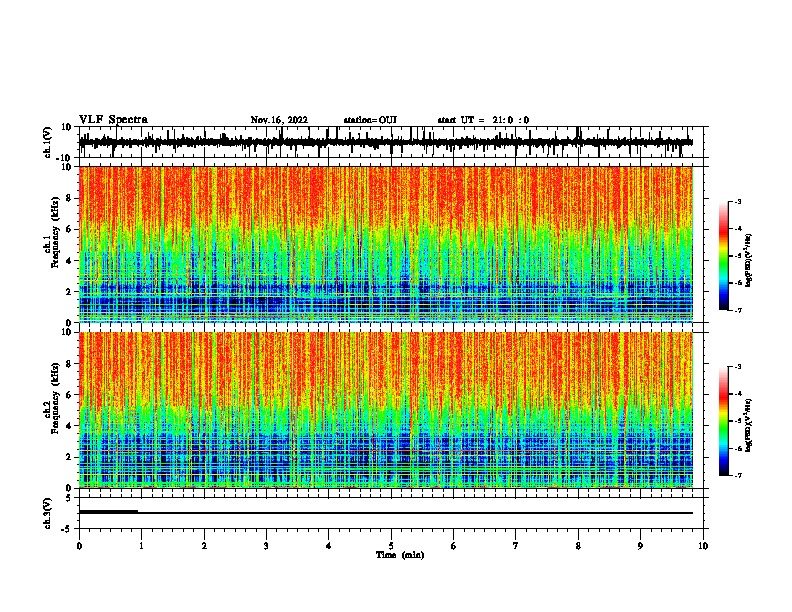Screen dimensions: 792x612
Task: Click the time axis tick label "9"
Action: coord(640,546)
